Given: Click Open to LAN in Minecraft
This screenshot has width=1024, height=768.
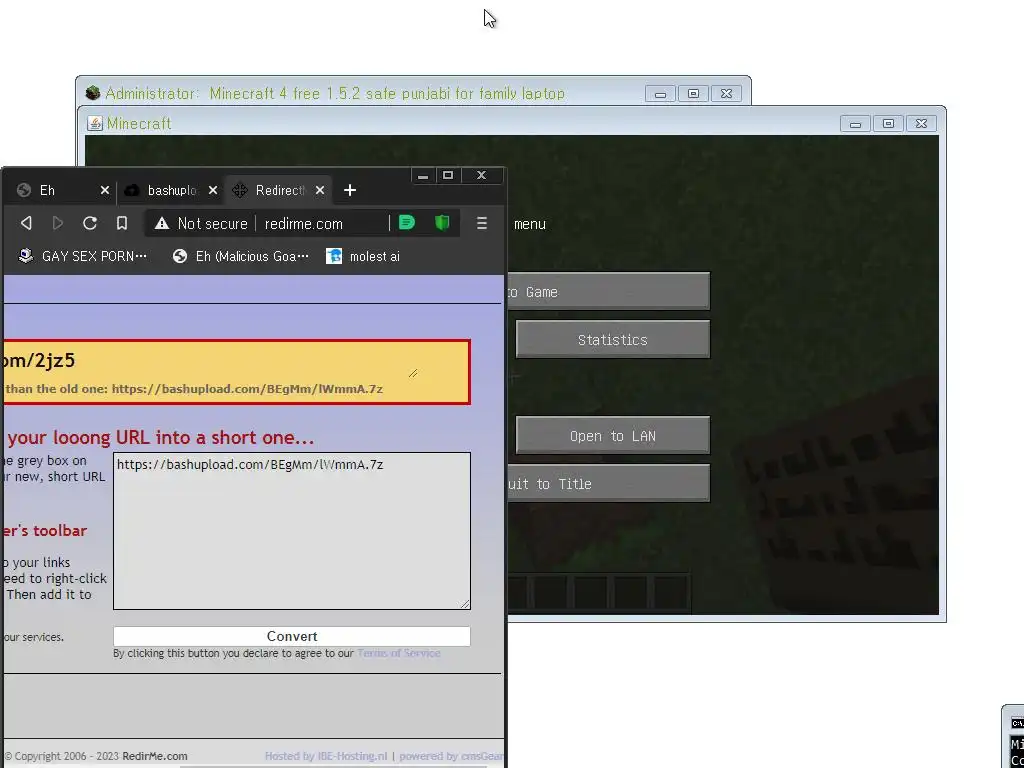Looking at the screenshot, I should click(x=613, y=435).
